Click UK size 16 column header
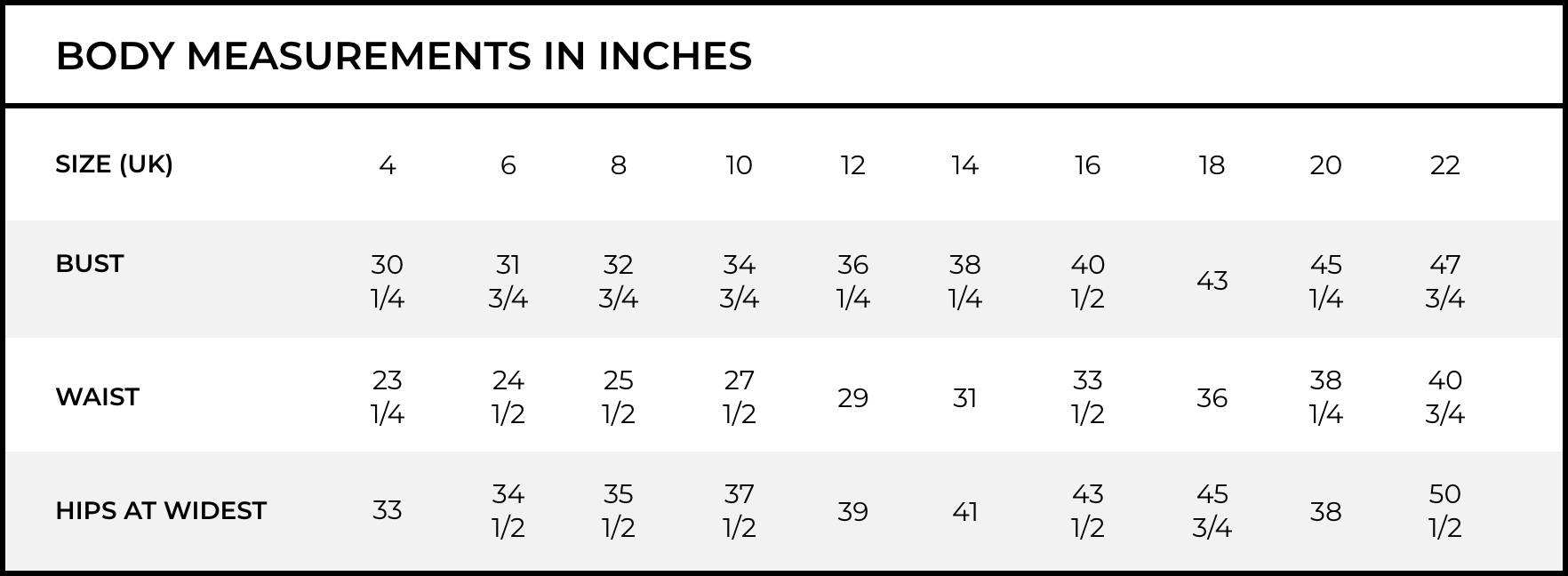The width and height of the screenshot is (1568, 576). (1087, 165)
